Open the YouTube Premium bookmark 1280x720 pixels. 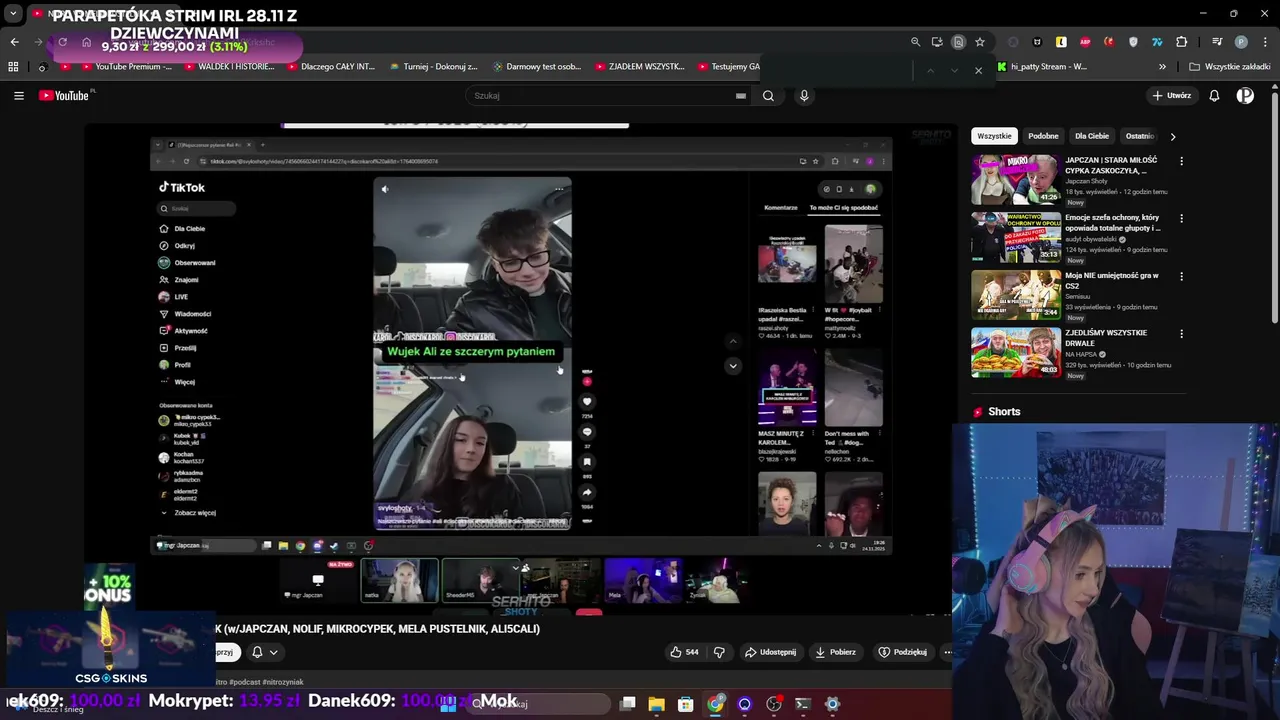pyautogui.click(x=125, y=67)
